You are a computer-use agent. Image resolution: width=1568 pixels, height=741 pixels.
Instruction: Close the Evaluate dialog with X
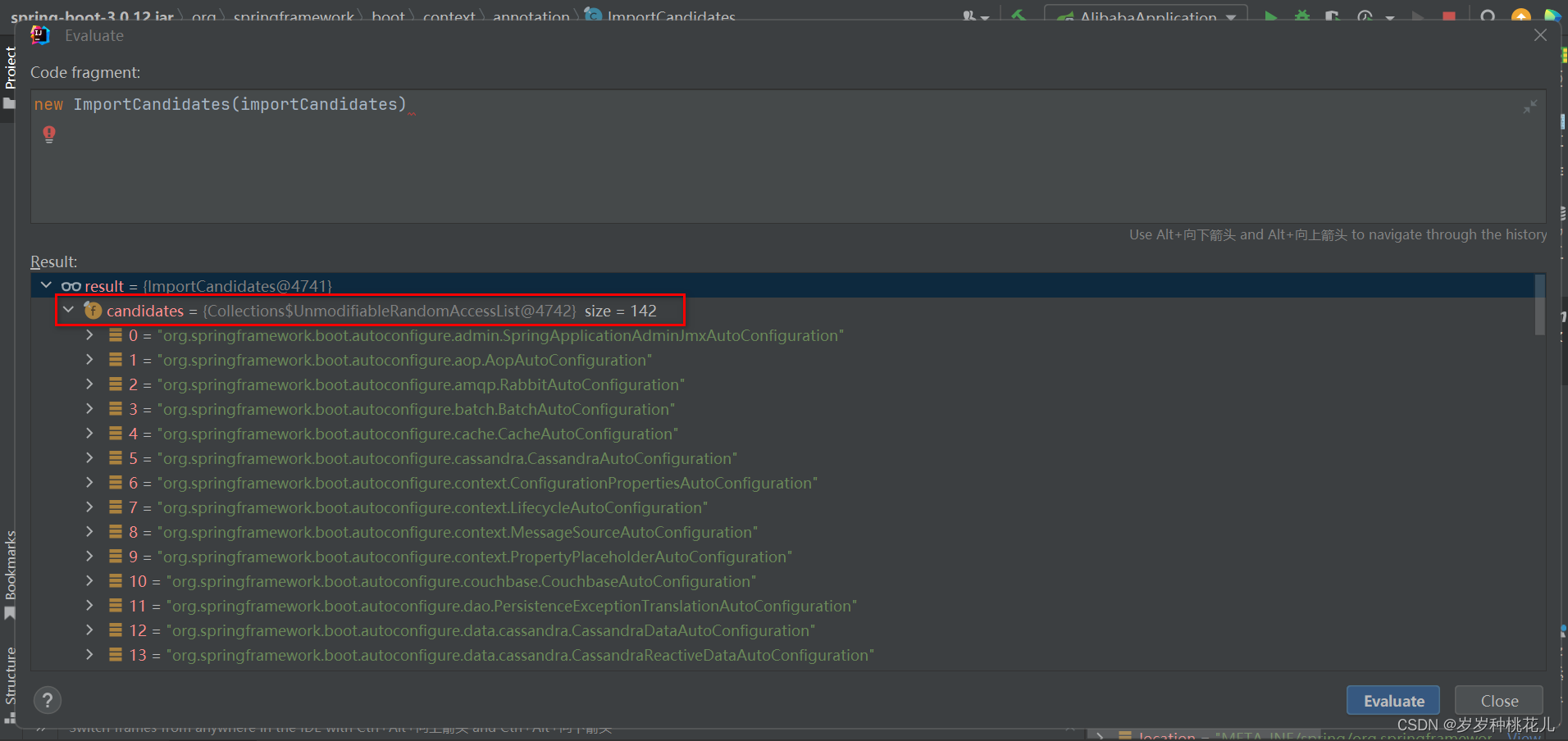point(1540,35)
